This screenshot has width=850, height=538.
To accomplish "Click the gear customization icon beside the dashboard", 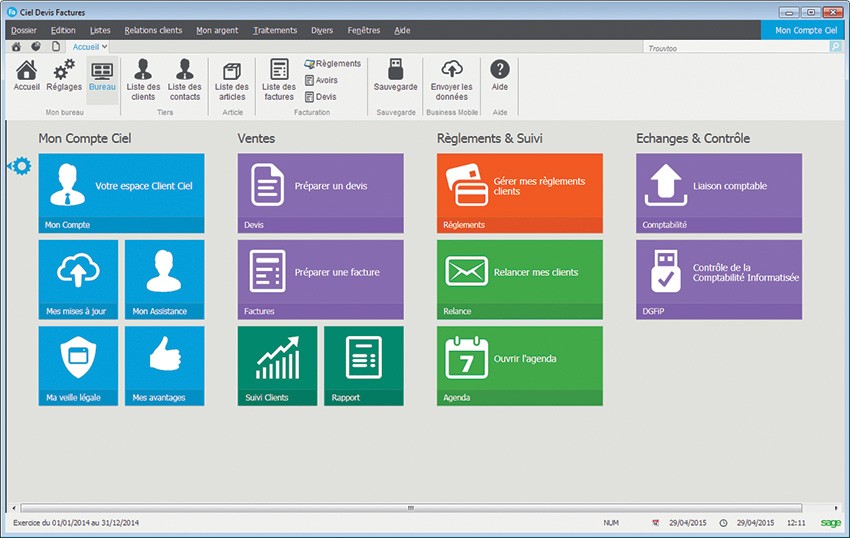I will (x=19, y=165).
